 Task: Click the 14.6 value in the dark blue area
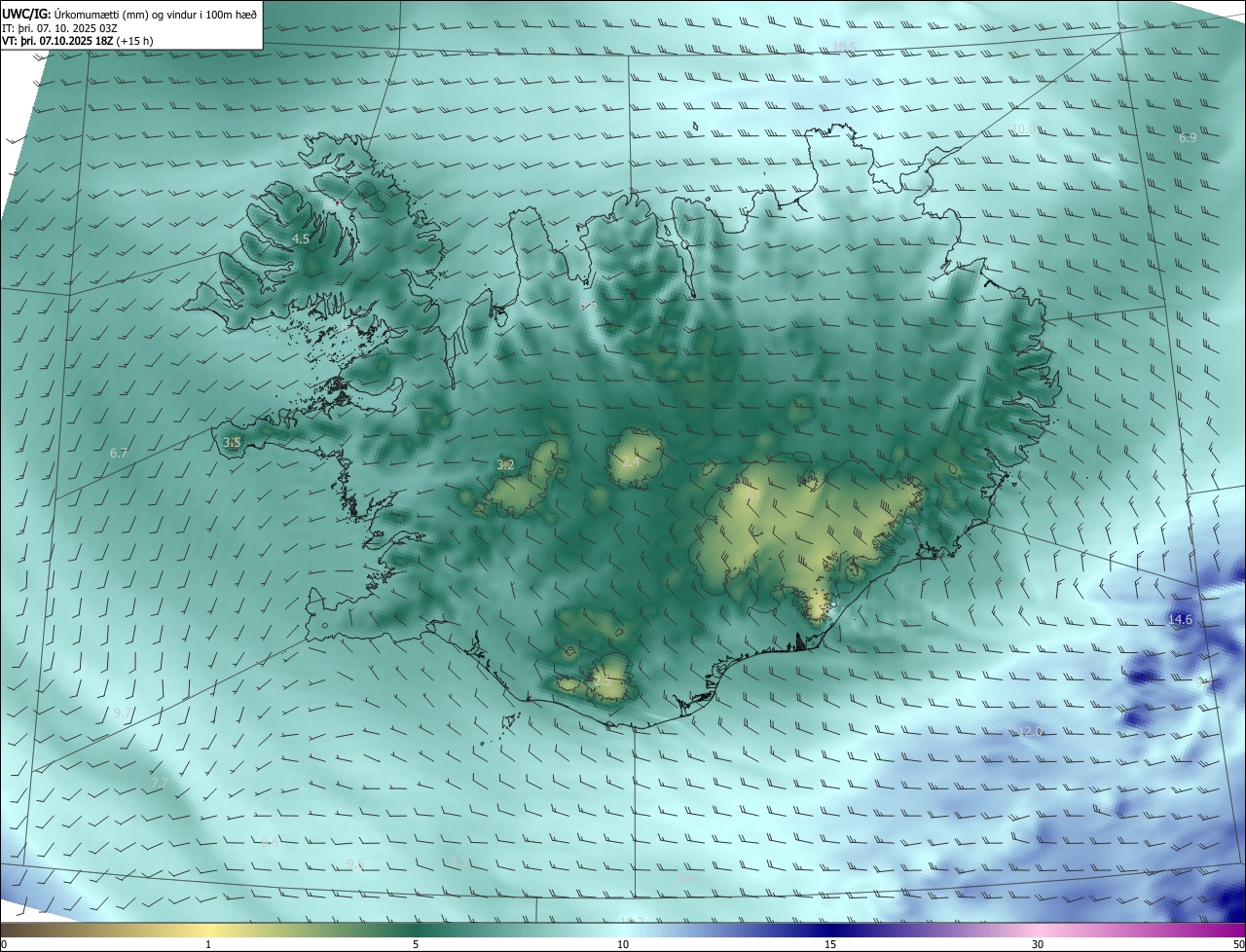coord(1180,619)
